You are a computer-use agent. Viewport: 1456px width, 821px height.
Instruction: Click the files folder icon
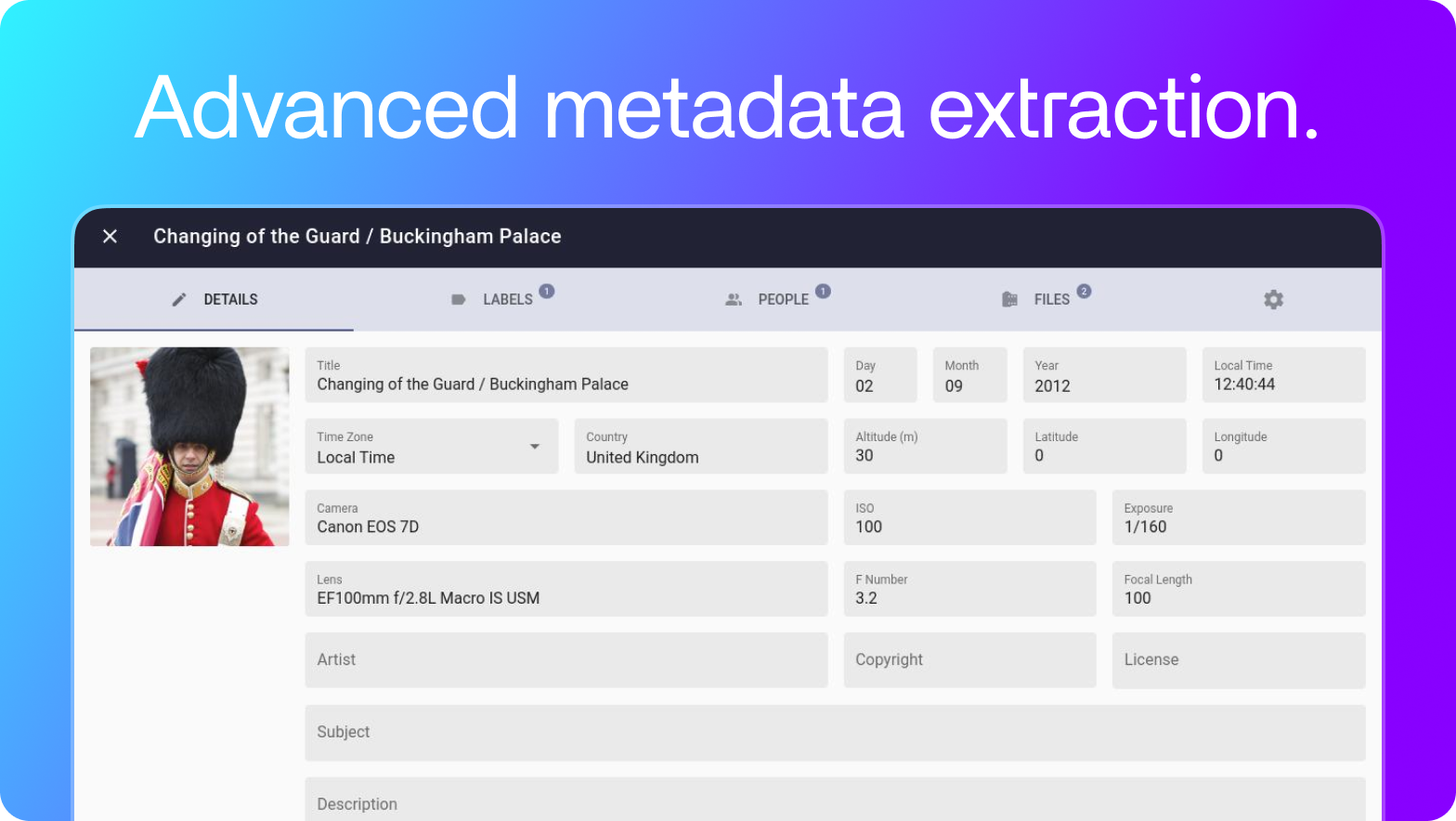coord(1009,299)
